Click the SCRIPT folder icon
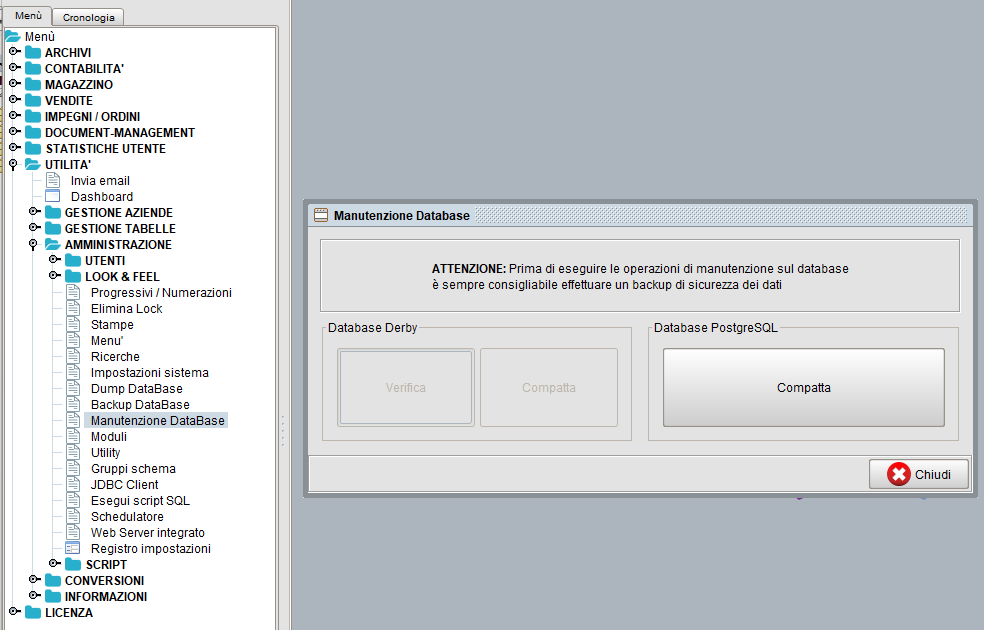The width and height of the screenshot is (984, 630). tap(73, 564)
